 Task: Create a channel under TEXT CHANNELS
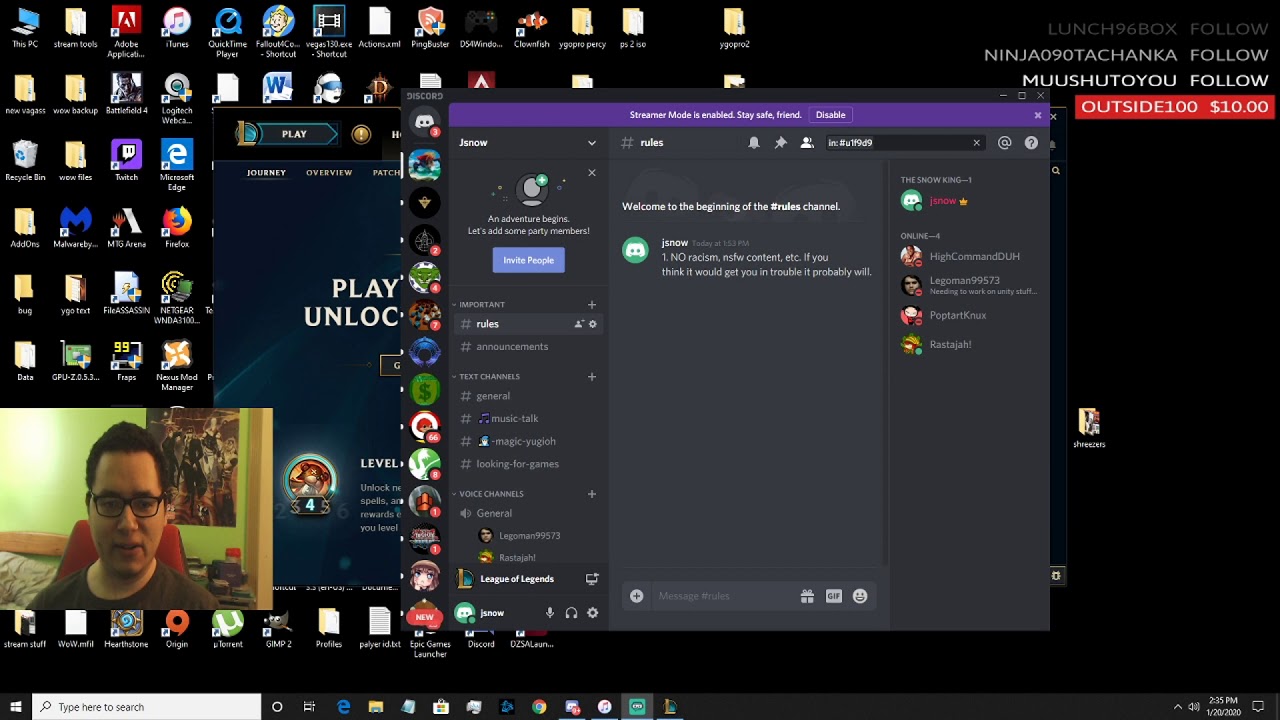click(x=592, y=377)
